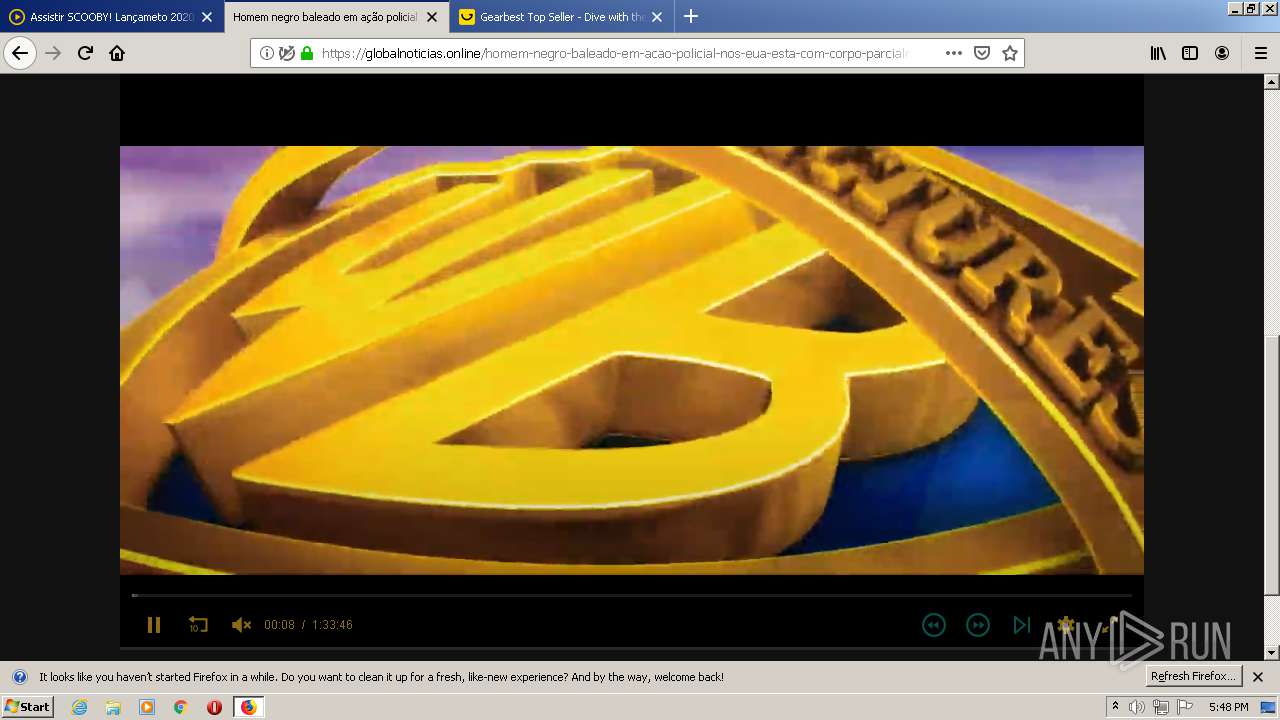This screenshot has width=1280, height=720.
Task: Click the video frame
Action: (632, 360)
